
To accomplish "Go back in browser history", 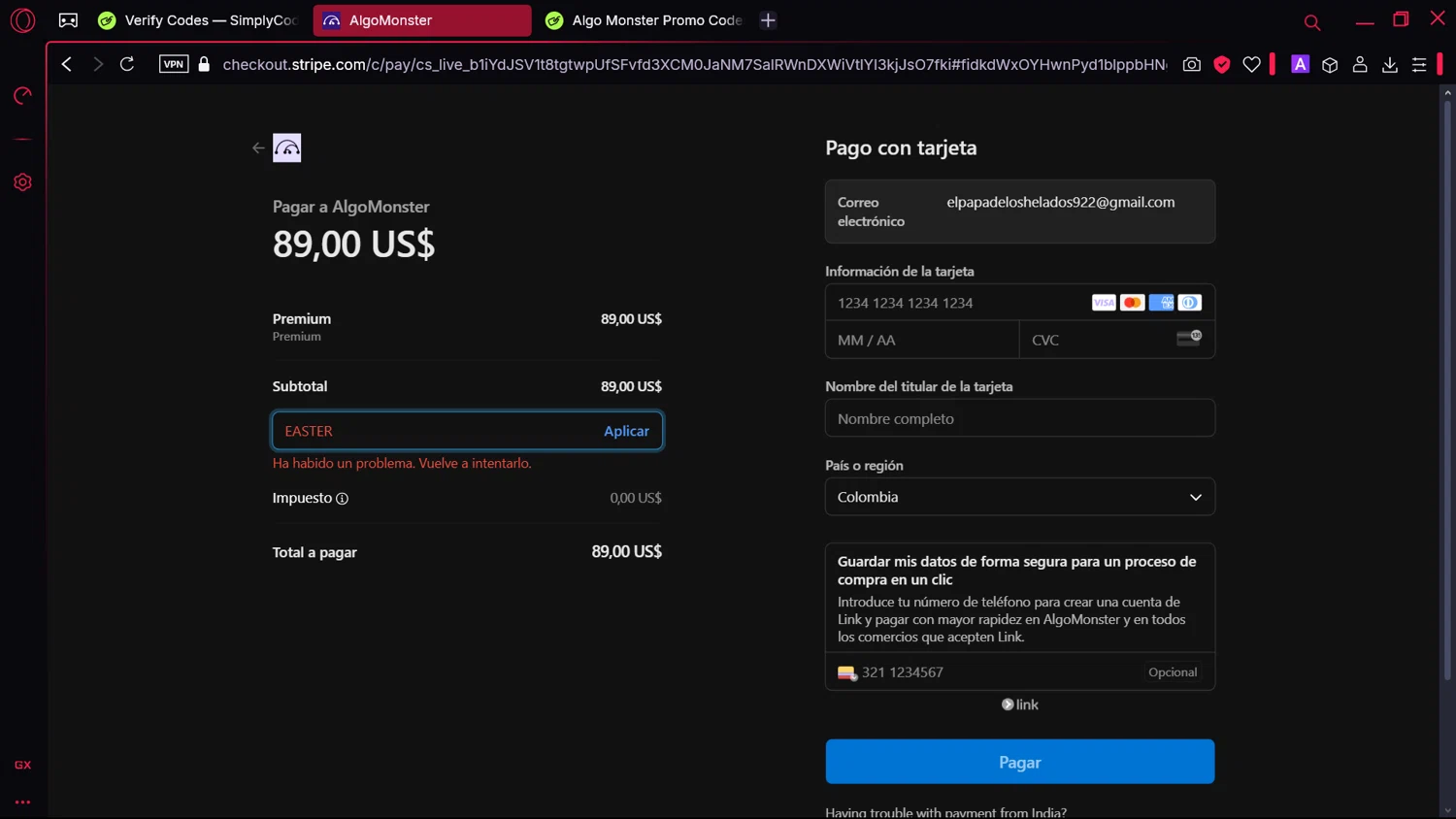I will pos(67,64).
